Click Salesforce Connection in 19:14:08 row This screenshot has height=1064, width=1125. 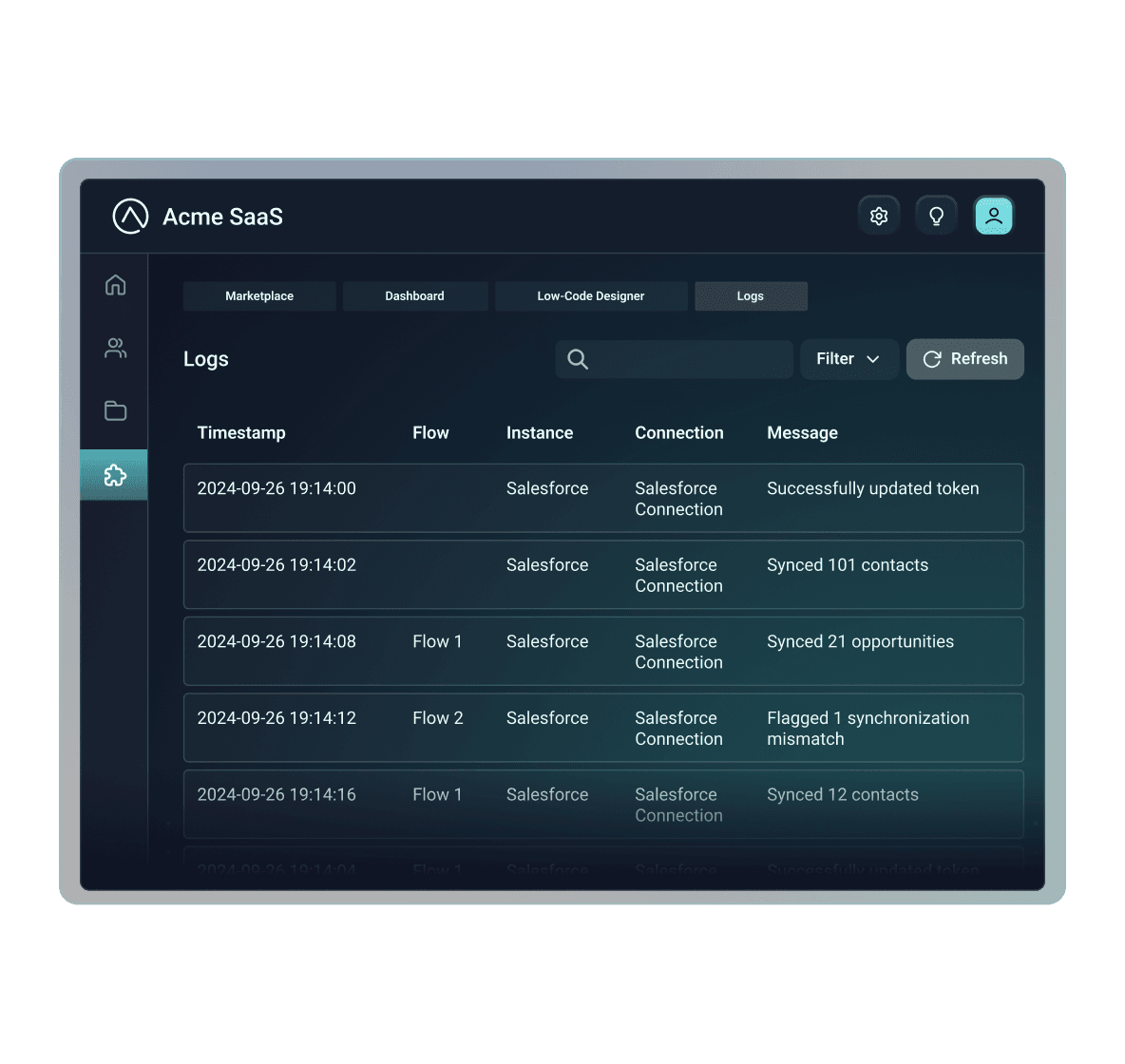pos(678,653)
